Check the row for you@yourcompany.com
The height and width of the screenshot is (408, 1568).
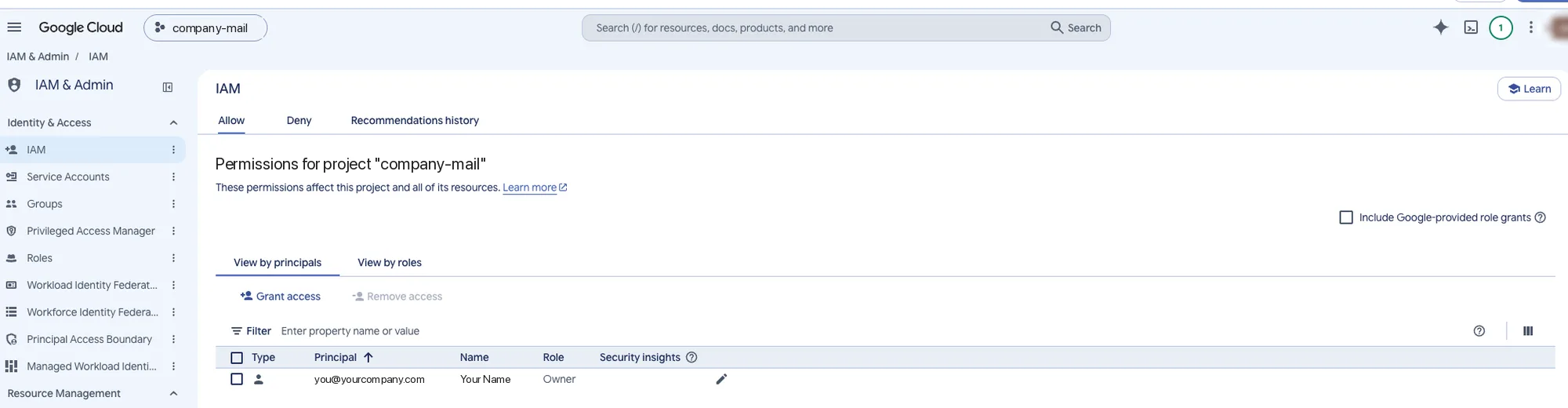click(237, 379)
